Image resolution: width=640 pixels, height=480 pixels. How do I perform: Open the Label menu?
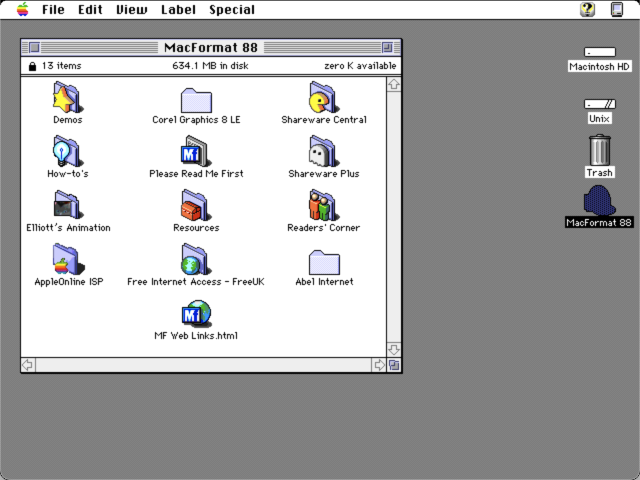[x=178, y=9]
